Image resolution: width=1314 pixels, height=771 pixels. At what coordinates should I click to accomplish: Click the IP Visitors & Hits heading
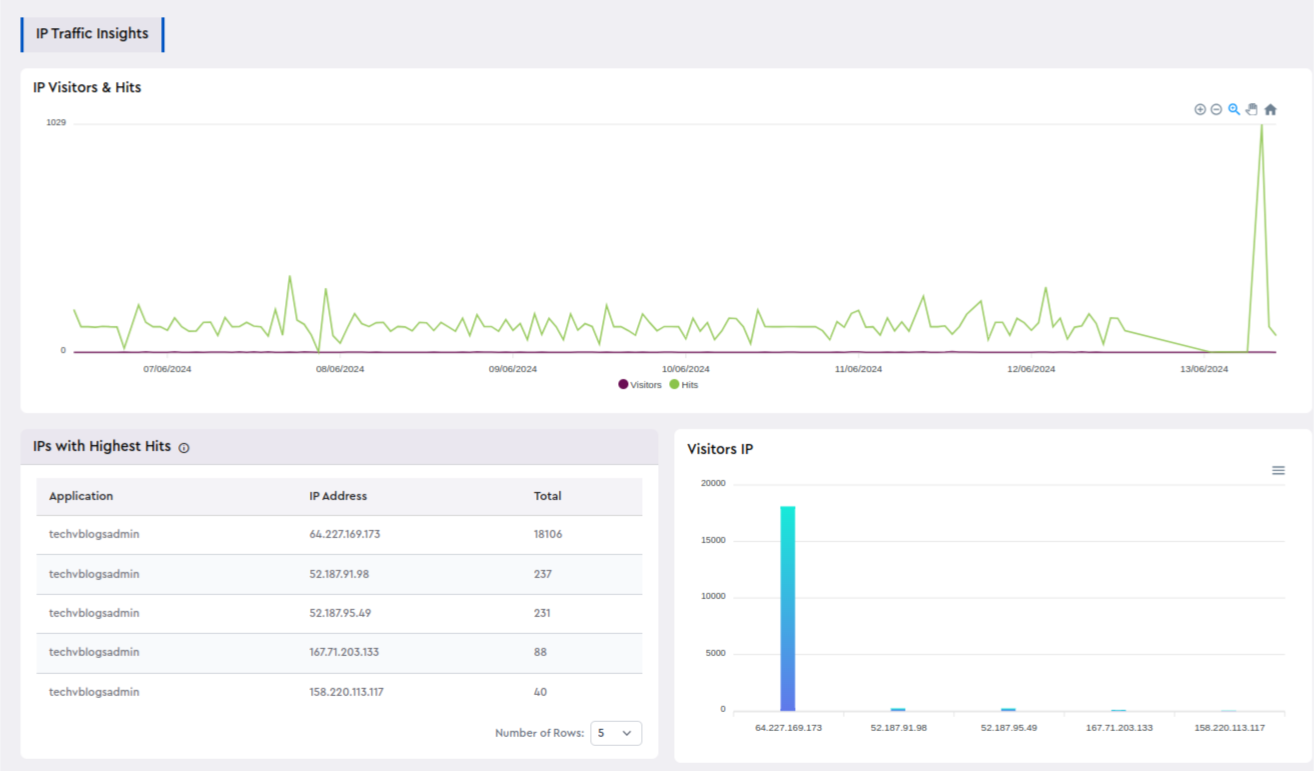(87, 87)
